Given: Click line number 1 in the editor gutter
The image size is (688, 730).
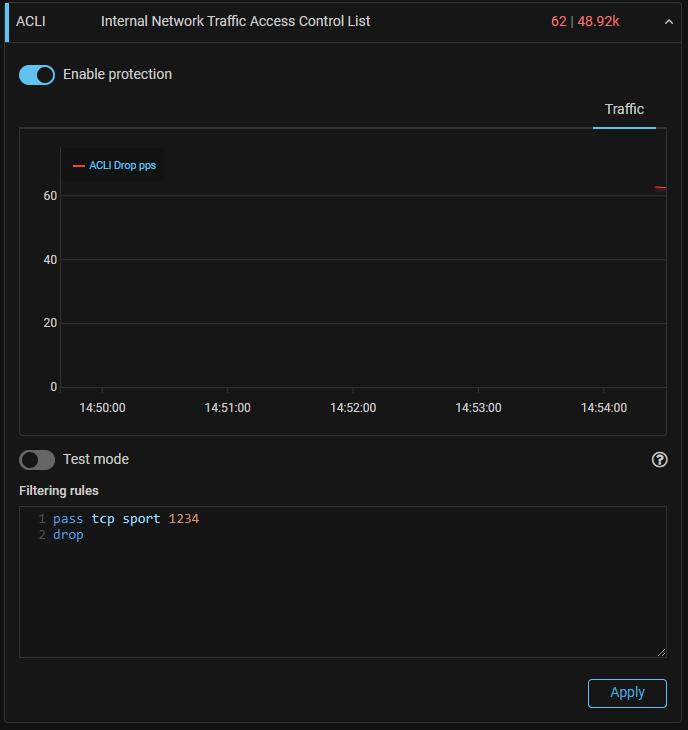Looking at the screenshot, I should coord(42,519).
